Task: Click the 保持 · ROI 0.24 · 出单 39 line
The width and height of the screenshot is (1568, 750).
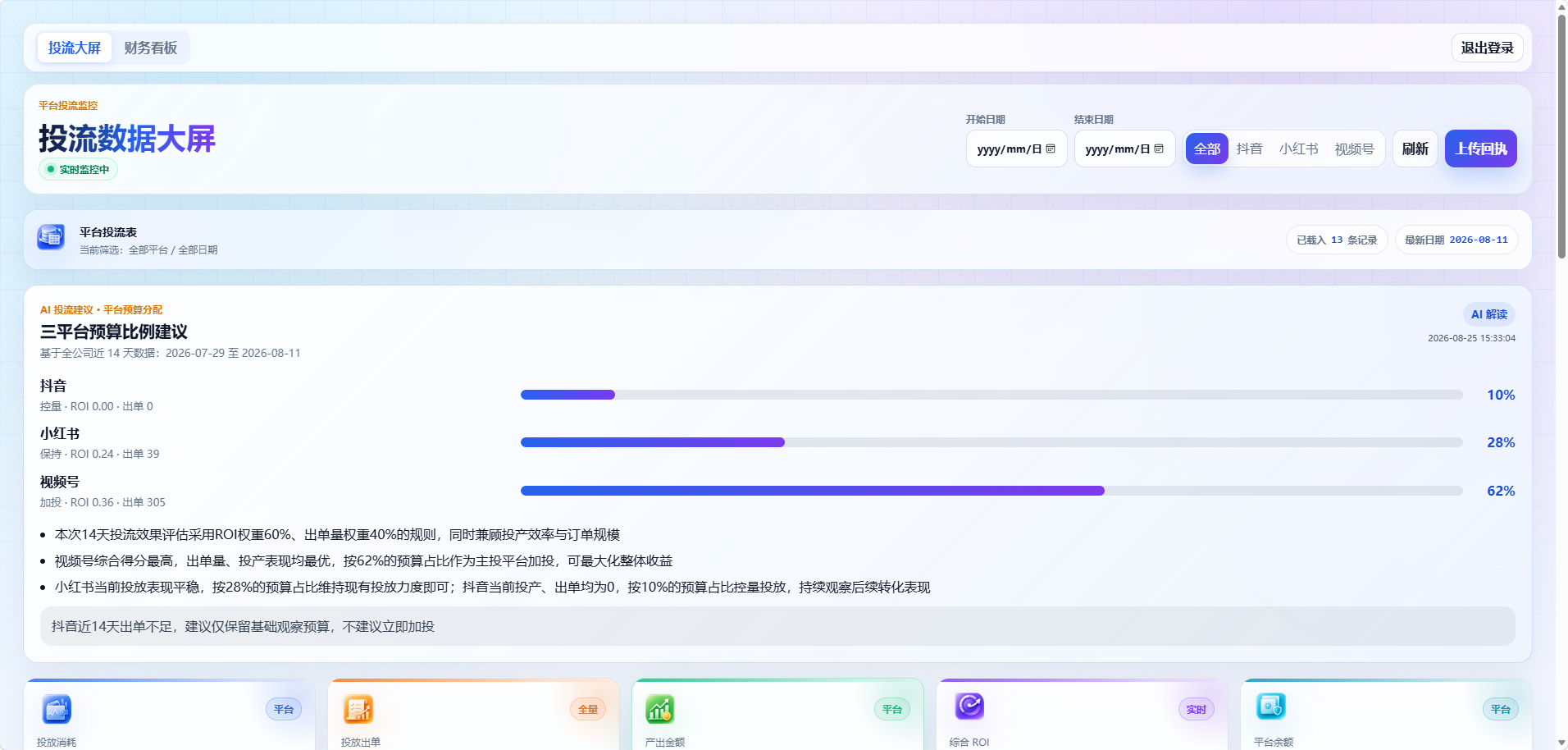Action: pyautogui.click(x=100, y=454)
